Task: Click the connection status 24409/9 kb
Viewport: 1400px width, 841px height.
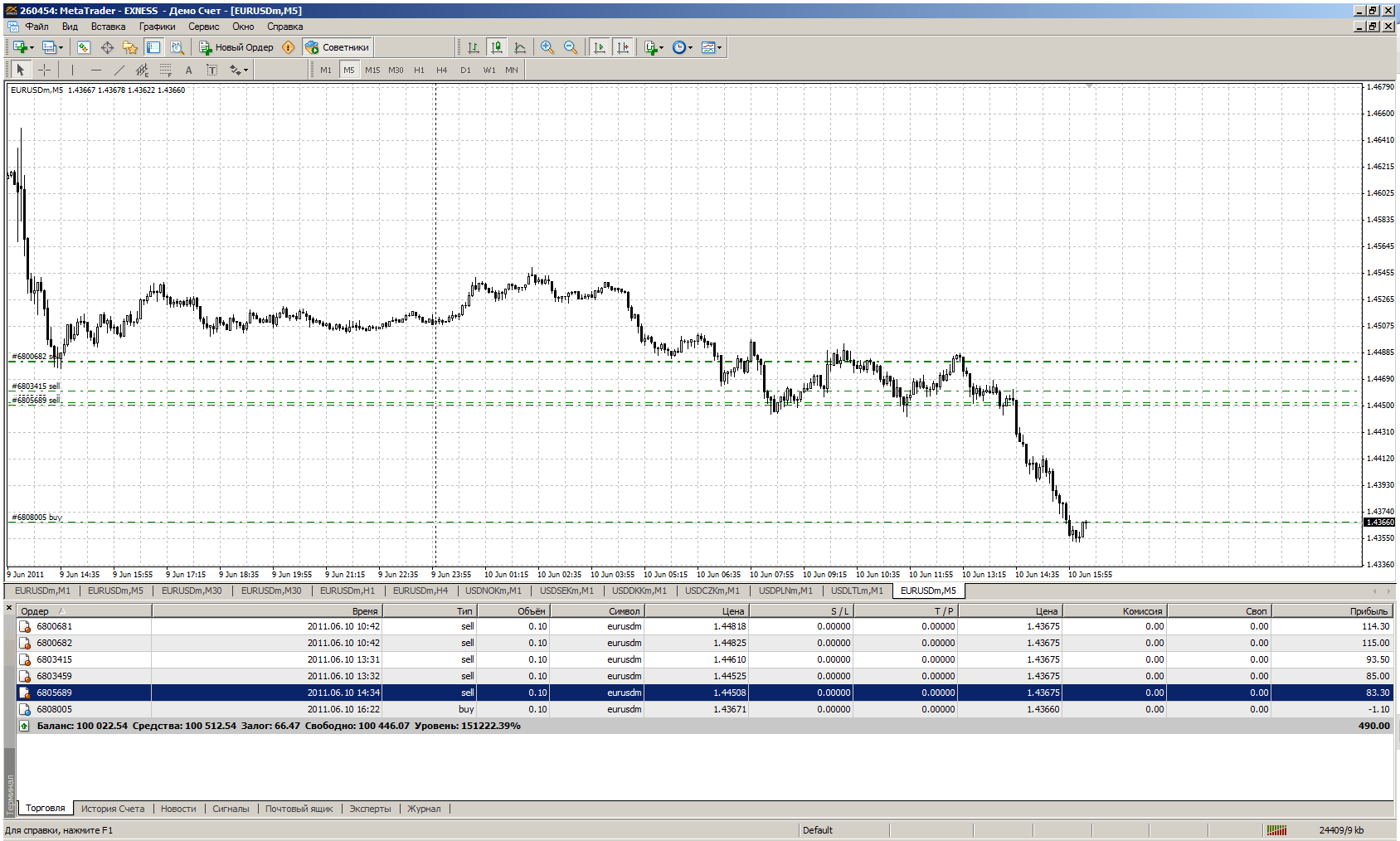Action: (x=1341, y=830)
